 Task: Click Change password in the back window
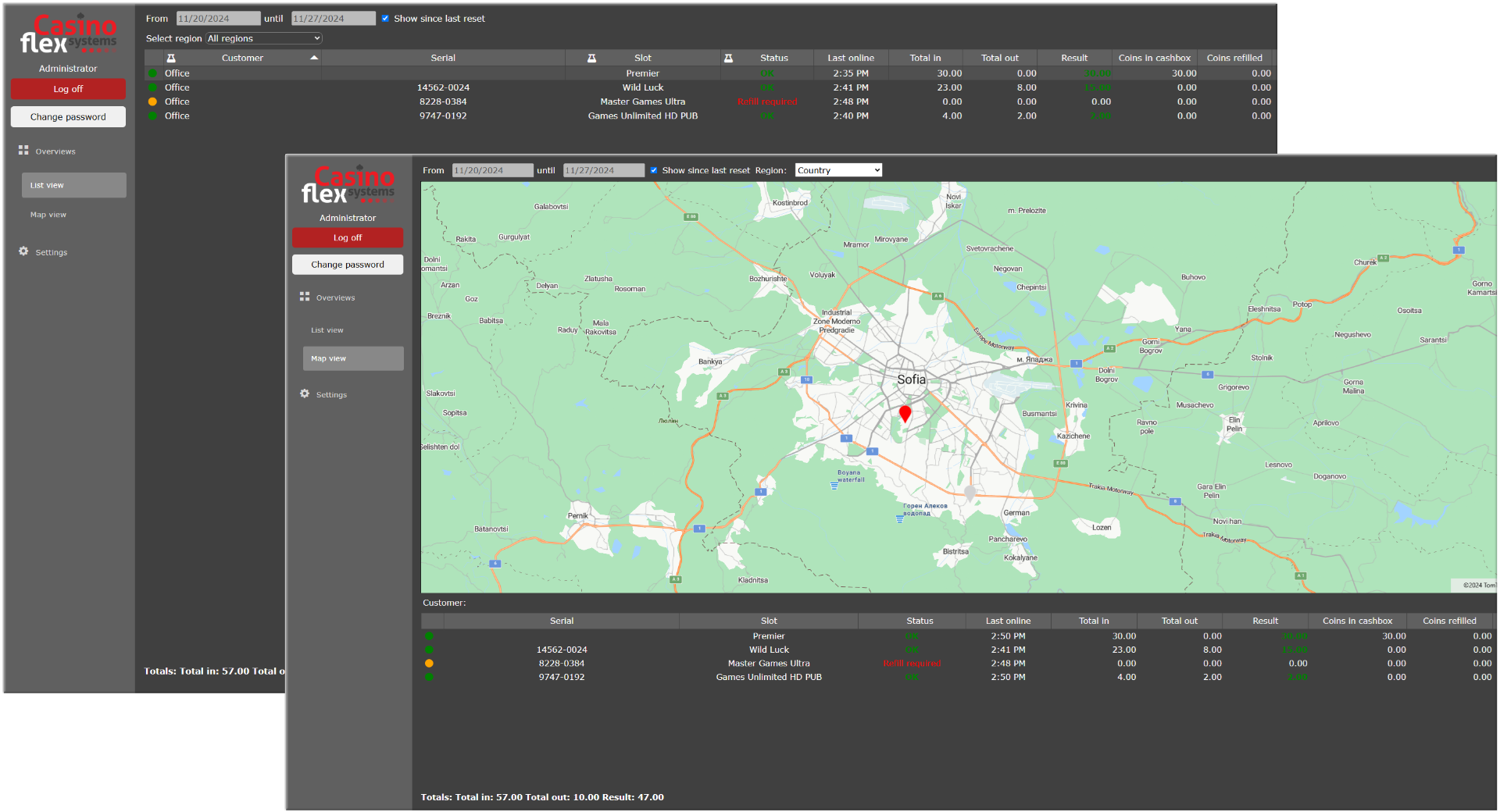click(x=68, y=117)
